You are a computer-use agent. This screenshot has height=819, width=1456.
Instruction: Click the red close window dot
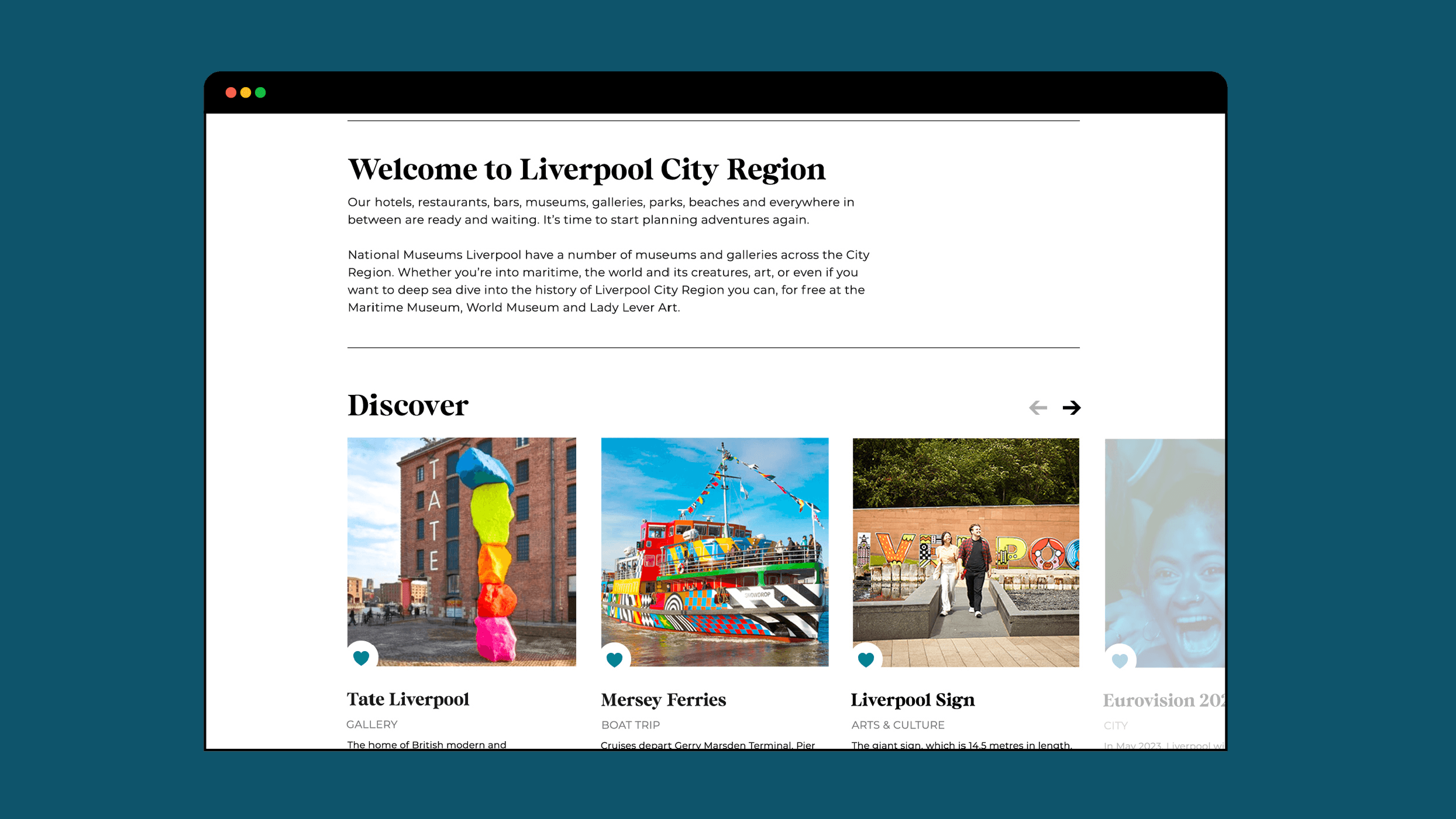231,92
